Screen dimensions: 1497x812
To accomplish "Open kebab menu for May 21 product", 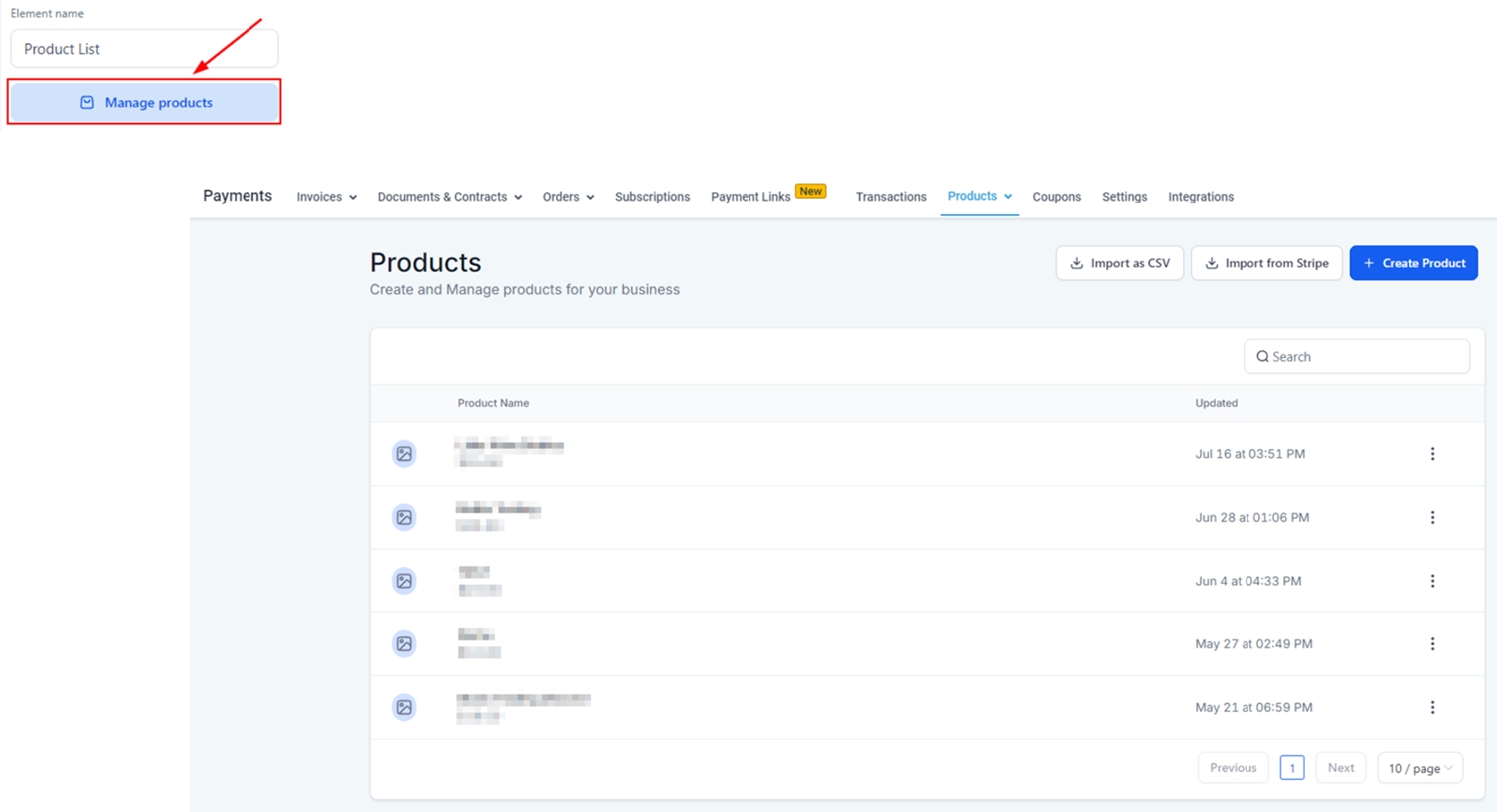I will [1432, 707].
